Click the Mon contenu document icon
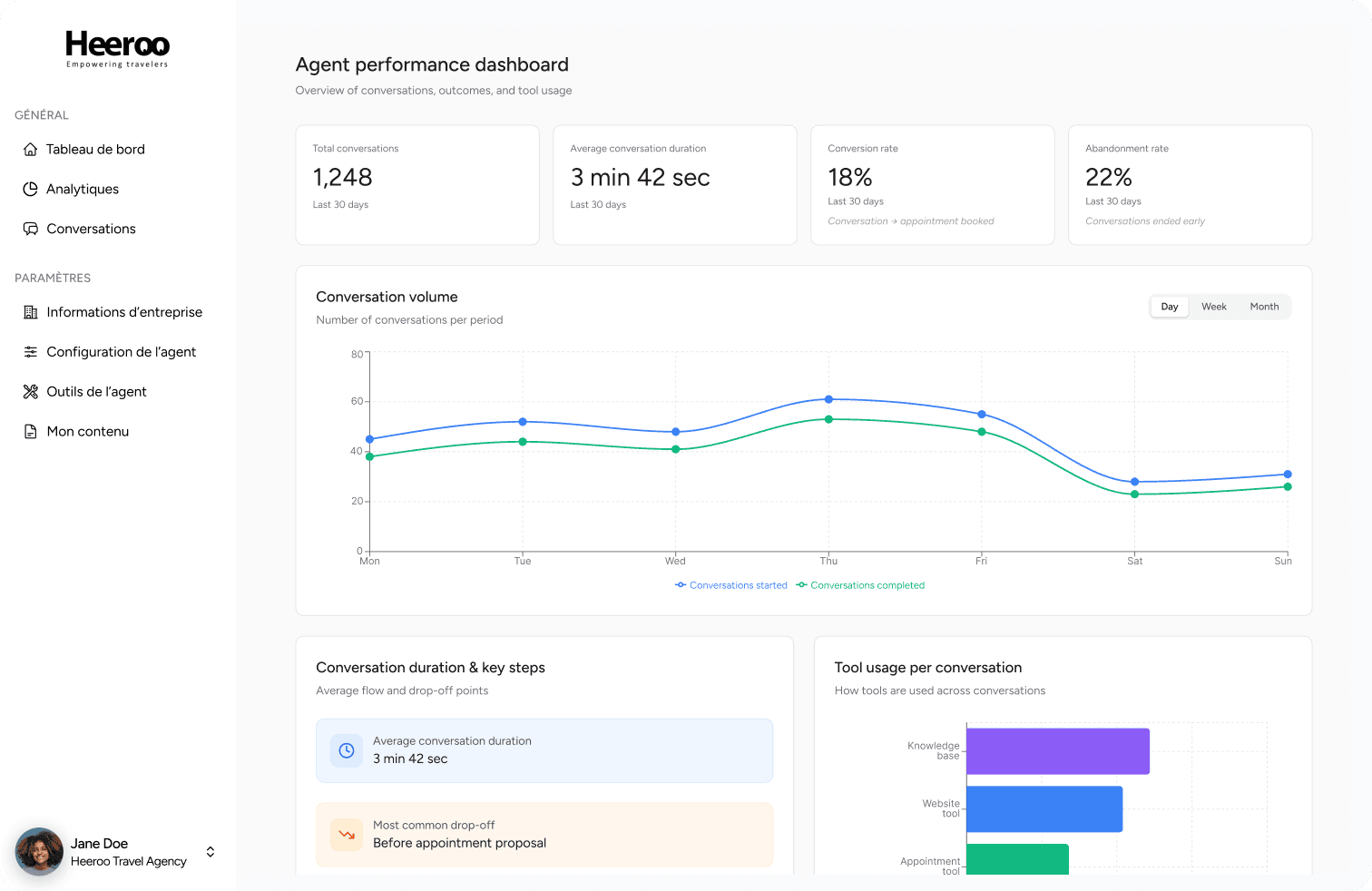Image resolution: width=1372 pixels, height=891 pixels. click(x=31, y=432)
